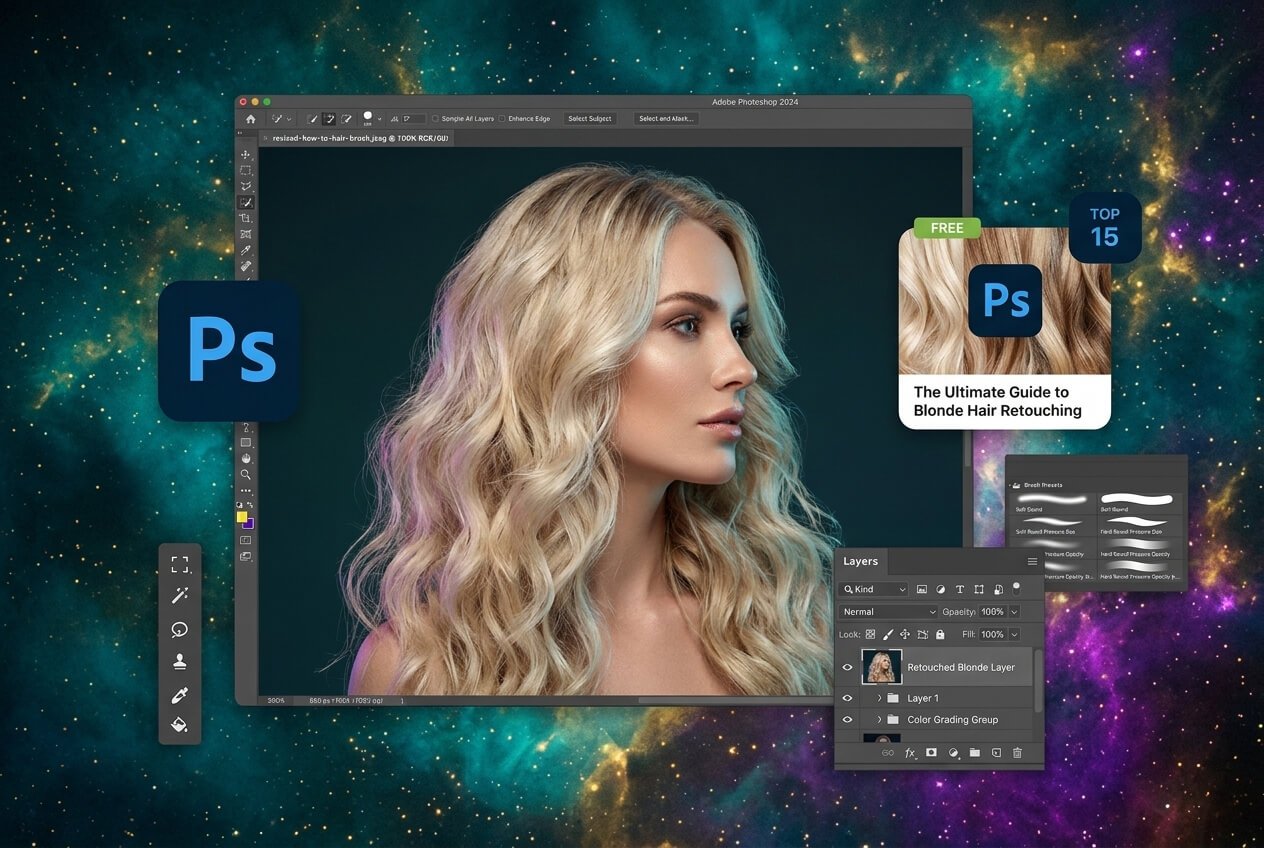Click the Select Subject button
The height and width of the screenshot is (848, 1264).
[590, 118]
